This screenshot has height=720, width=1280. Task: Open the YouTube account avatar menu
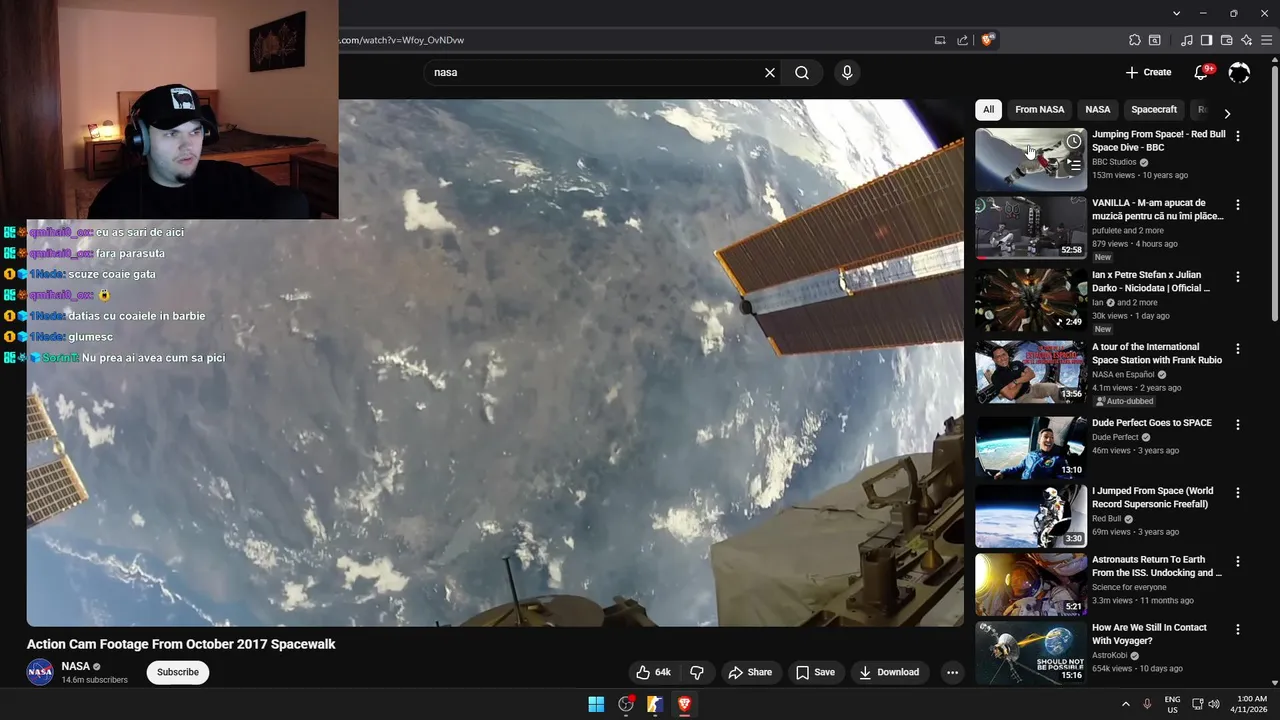pos(1239,72)
